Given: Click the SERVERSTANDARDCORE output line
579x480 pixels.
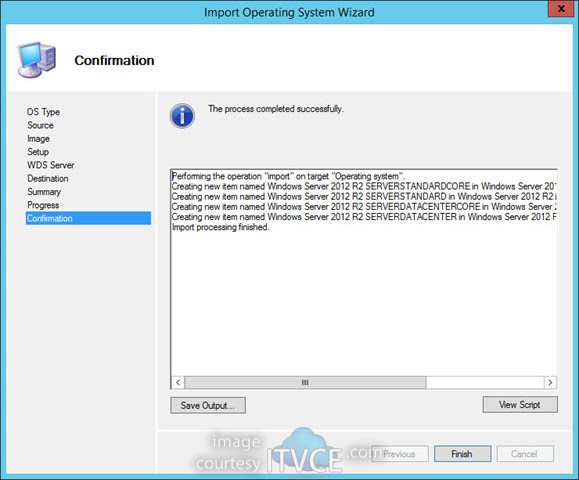Looking at the screenshot, I should [364, 186].
